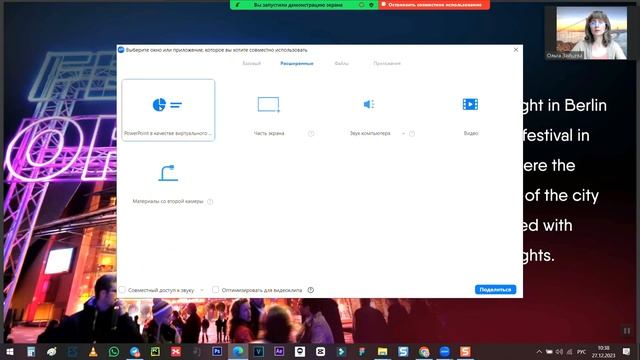640x360 pixels.
Task: Switch input language 'РУС' in tray
Action: pos(581,351)
